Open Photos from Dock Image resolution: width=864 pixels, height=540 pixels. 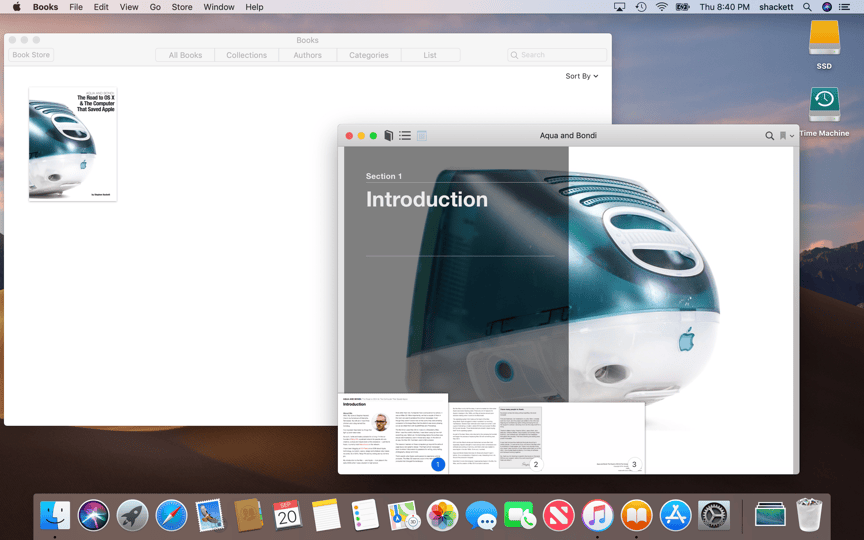click(442, 515)
